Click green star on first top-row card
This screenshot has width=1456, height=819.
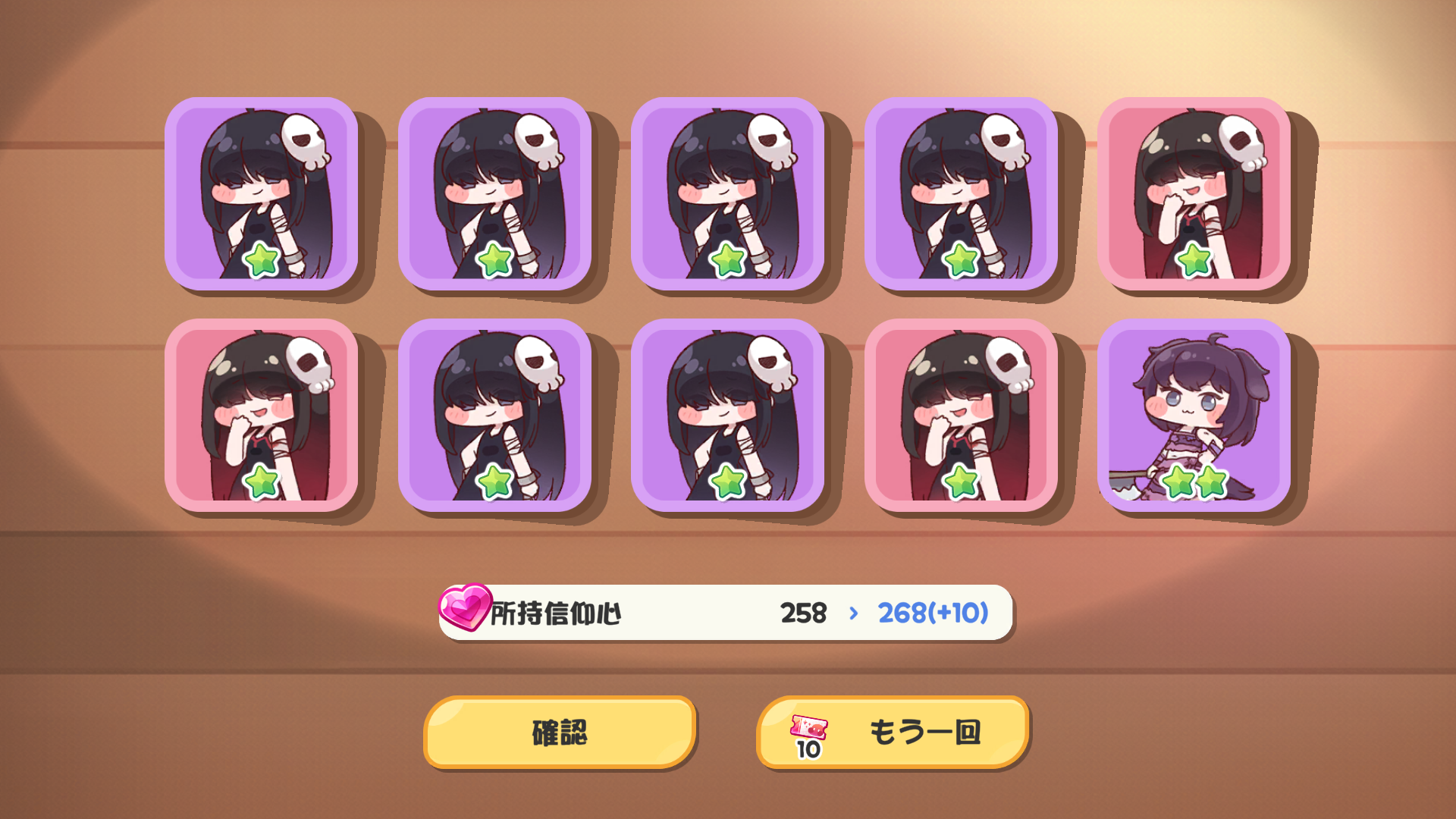pyautogui.click(x=262, y=260)
